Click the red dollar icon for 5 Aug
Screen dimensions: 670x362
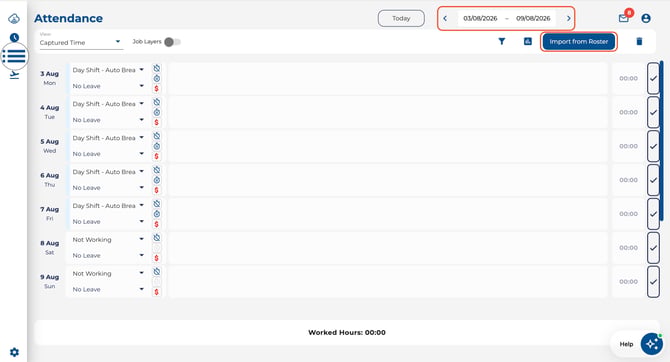pyautogui.click(x=156, y=156)
